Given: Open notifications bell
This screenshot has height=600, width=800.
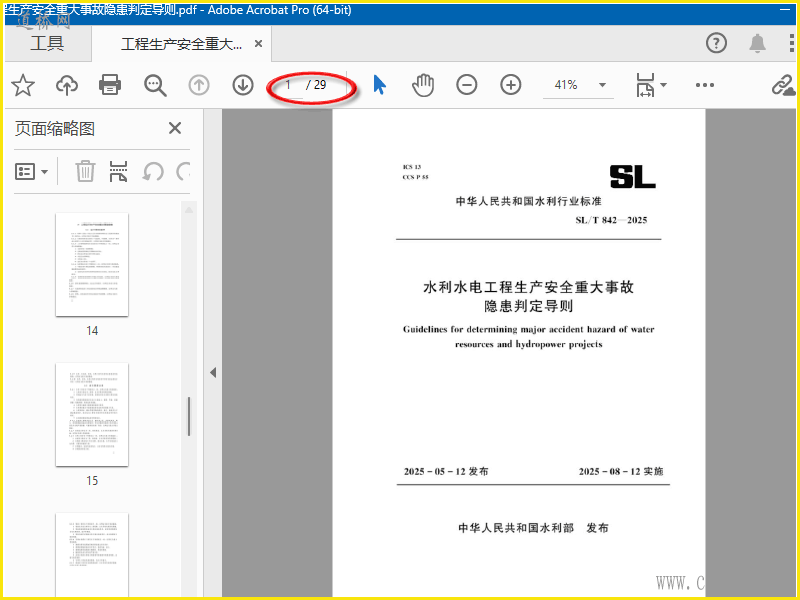Looking at the screenshot, I should tap(757, 43).
